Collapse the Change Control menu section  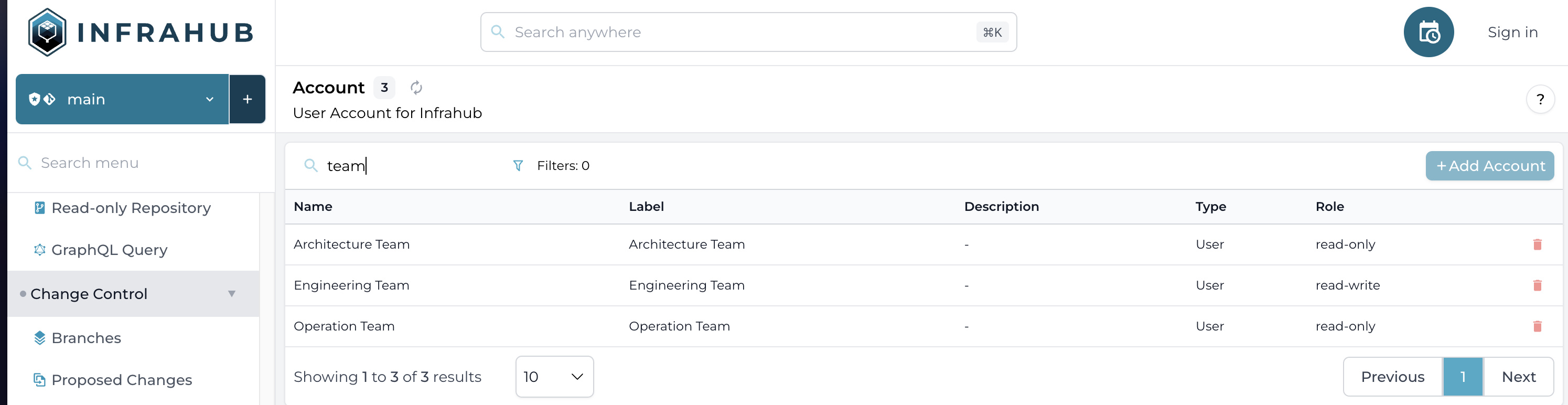231,294
